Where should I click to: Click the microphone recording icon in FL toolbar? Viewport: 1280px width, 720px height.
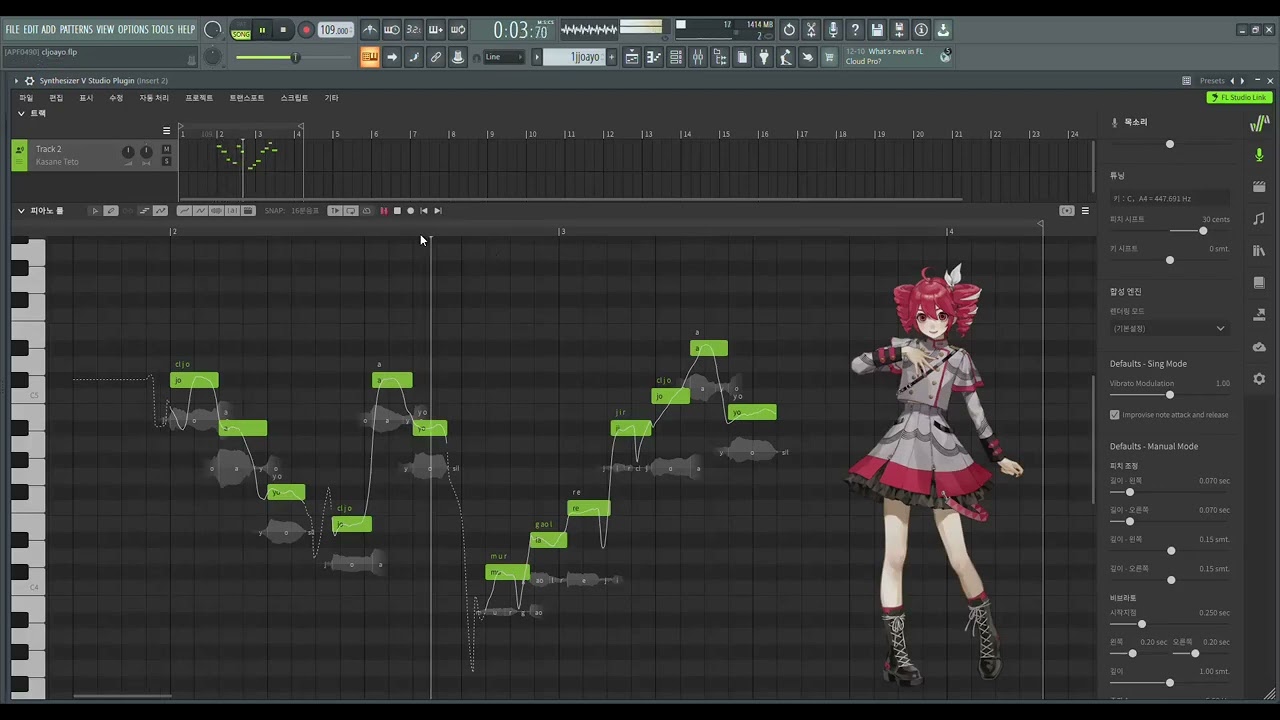[833, 30]
